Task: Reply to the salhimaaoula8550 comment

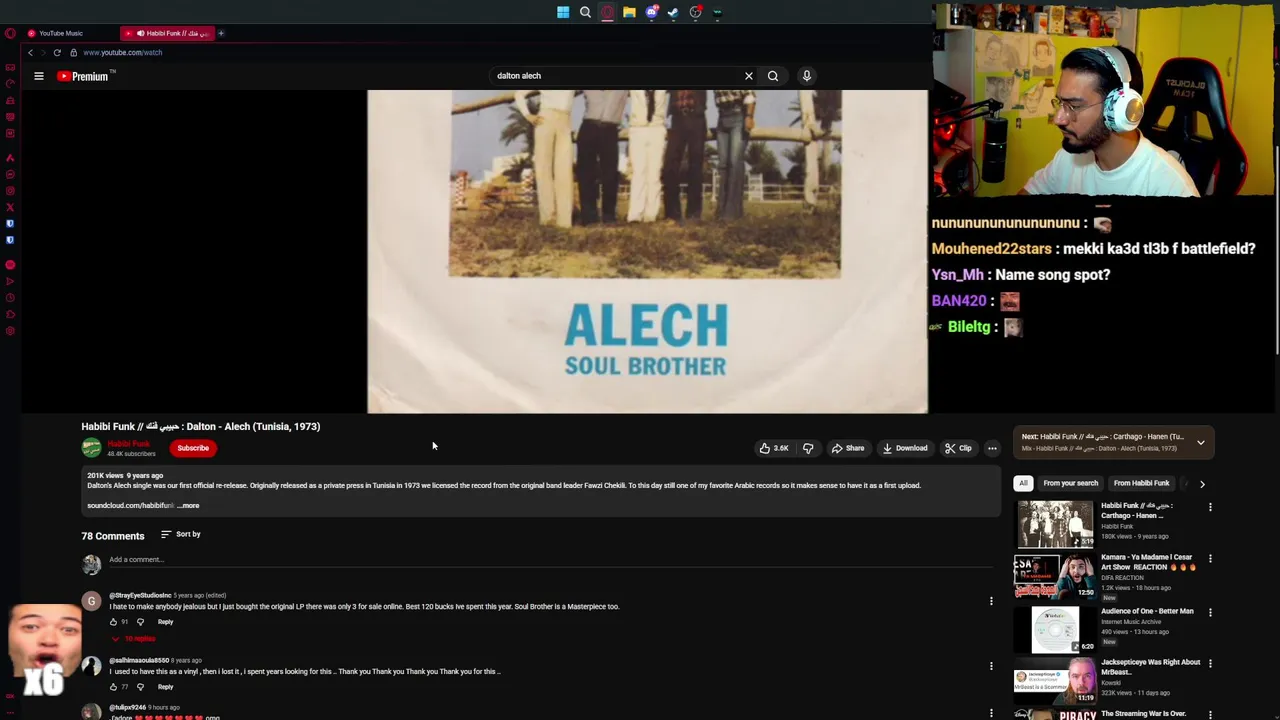Action: 165,687
